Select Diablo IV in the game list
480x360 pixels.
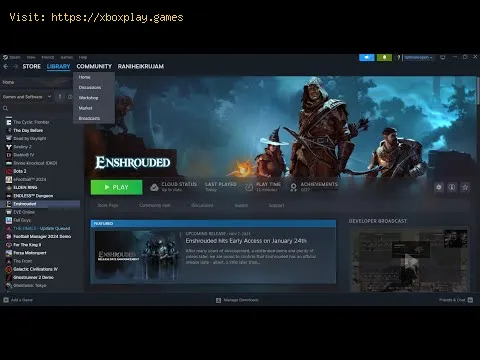click(24, 155)
